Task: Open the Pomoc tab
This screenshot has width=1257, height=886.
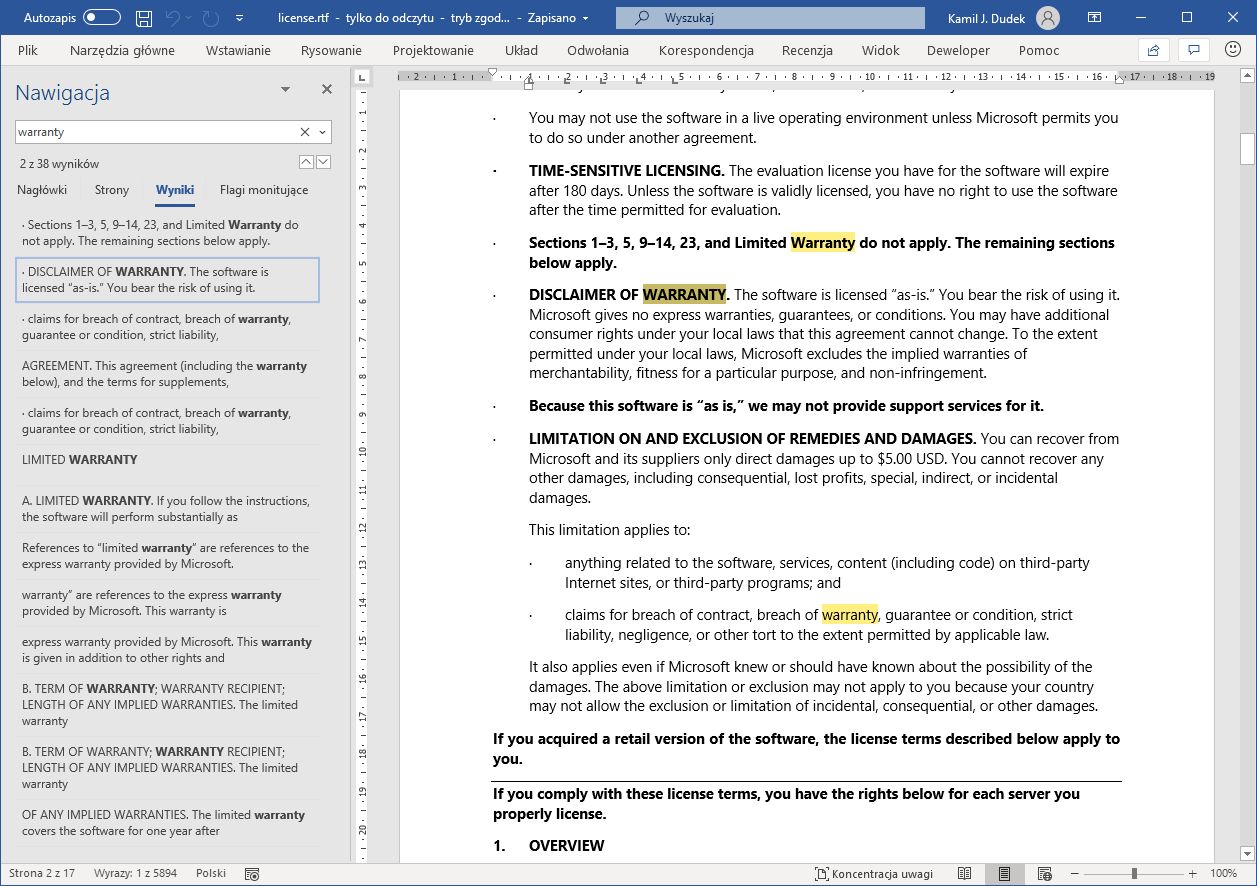Action: tap(1039, 50)
